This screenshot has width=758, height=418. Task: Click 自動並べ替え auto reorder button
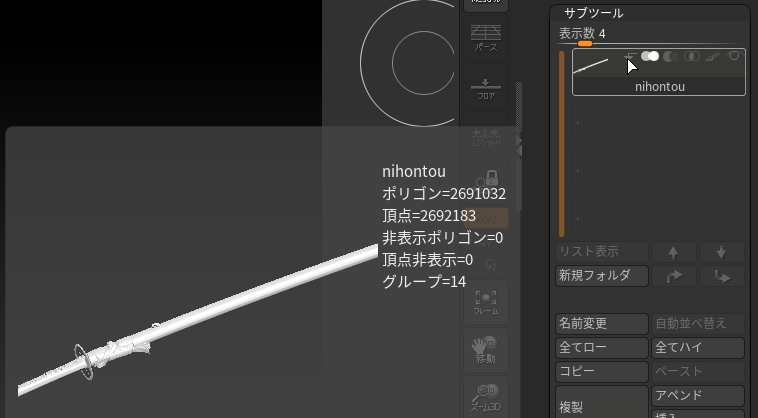[698, 323]
